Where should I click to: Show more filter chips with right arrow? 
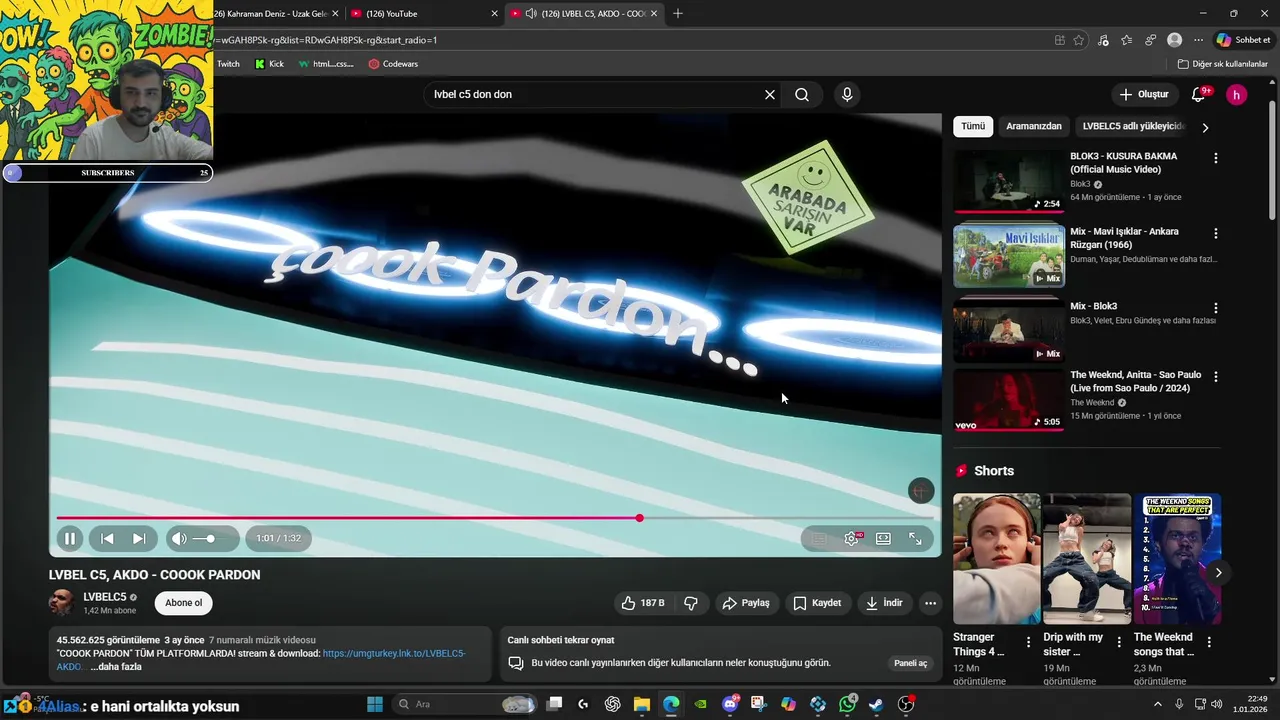(x=1205, y=127)
